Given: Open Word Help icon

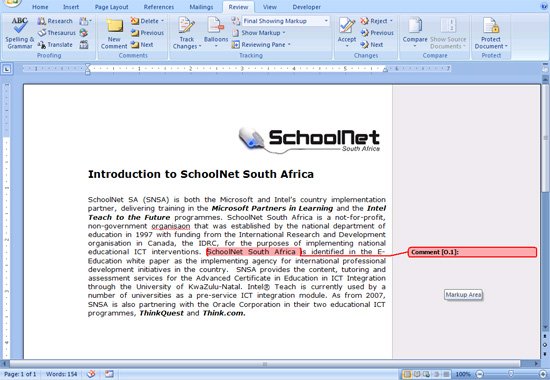Looking at the screenshot, I should 544,6.
